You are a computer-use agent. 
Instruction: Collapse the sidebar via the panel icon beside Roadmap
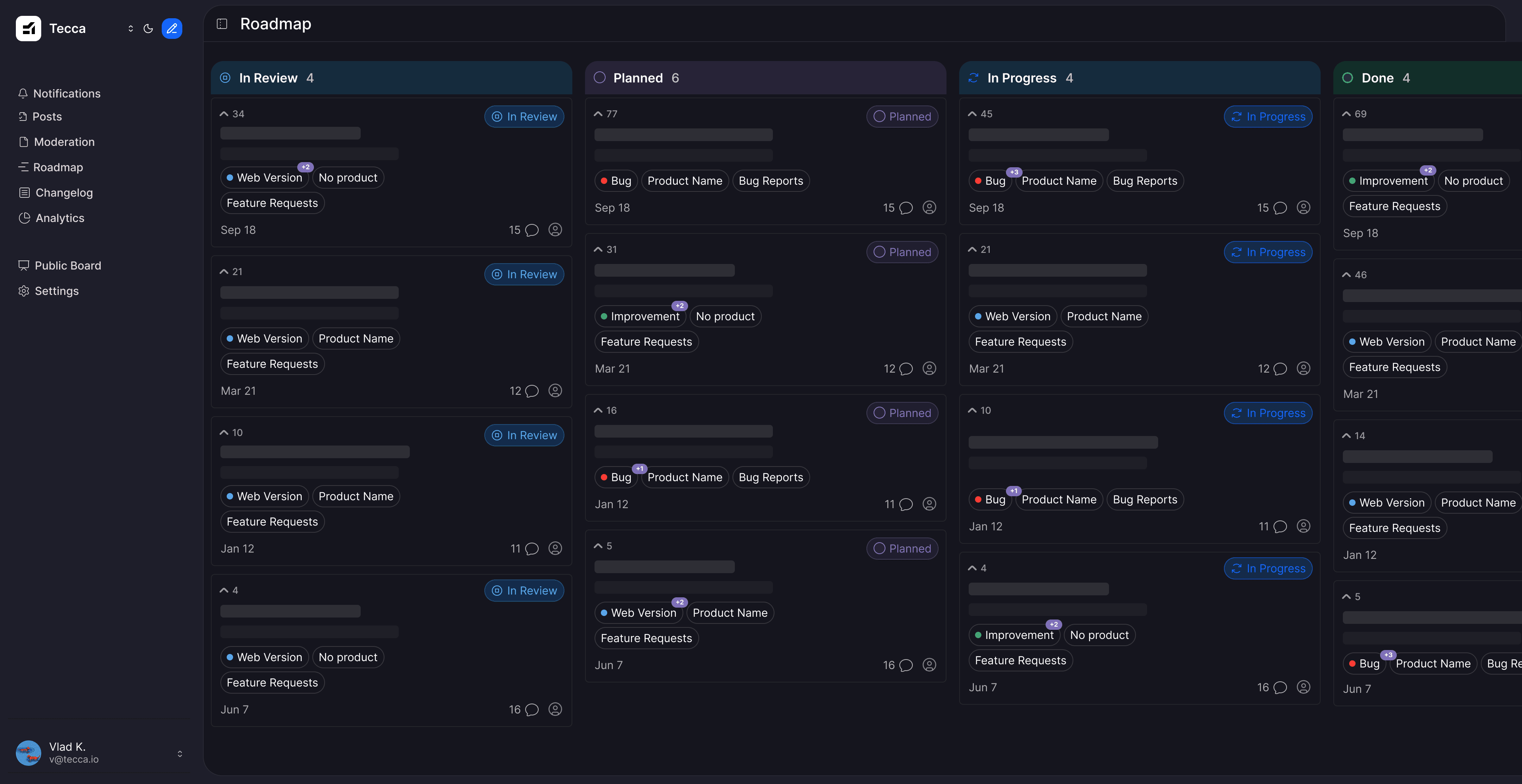222,24
